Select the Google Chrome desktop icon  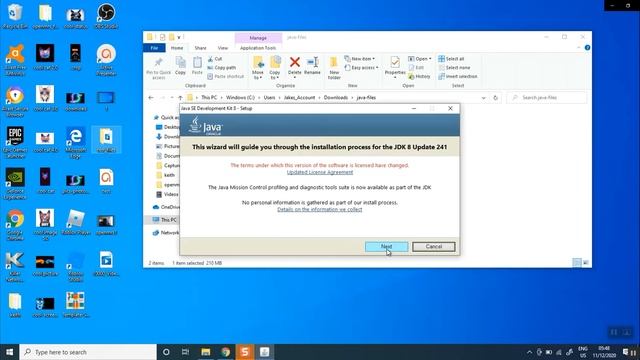pos(15,225)
